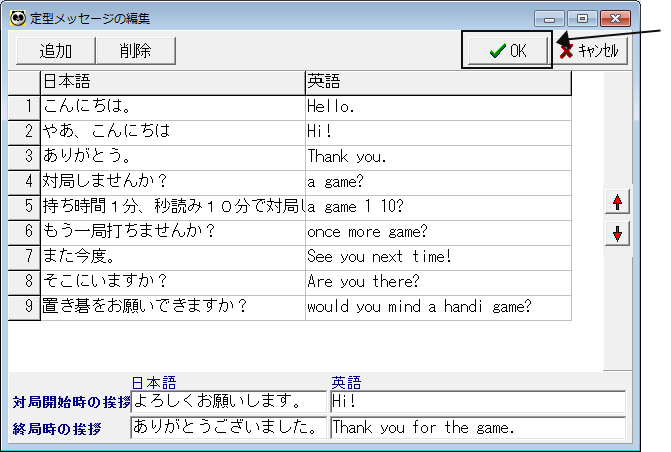This screenshot has height=452, width=671.
Task: Select the こんにちは。 Japanese cell
Action: (x=172, y=105)
